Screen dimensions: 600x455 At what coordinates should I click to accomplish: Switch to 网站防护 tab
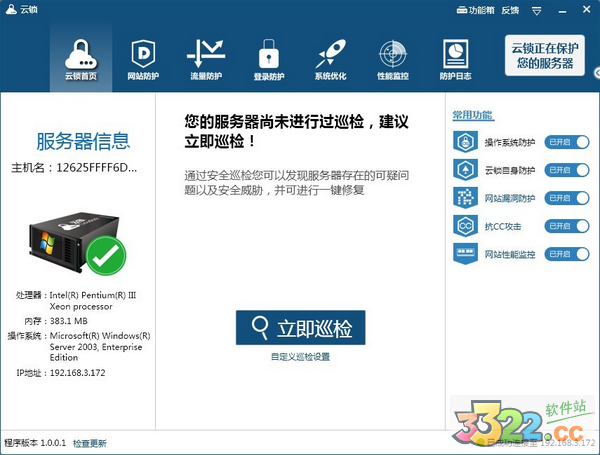tap(143, 60)
